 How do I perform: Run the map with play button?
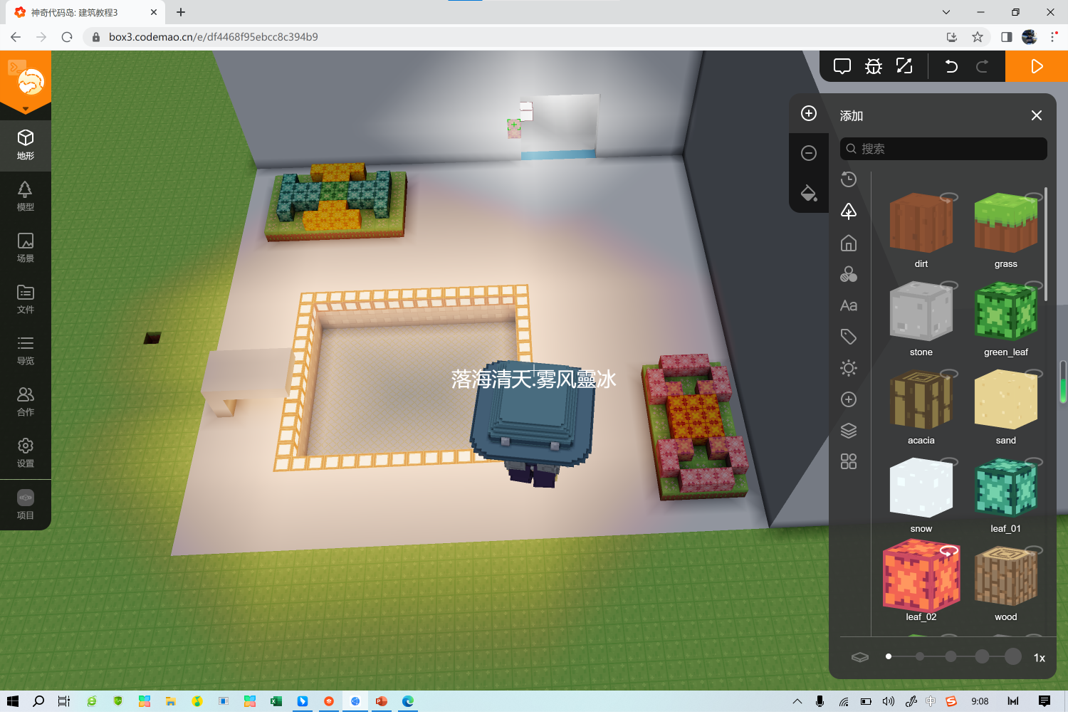point(1036,66)
